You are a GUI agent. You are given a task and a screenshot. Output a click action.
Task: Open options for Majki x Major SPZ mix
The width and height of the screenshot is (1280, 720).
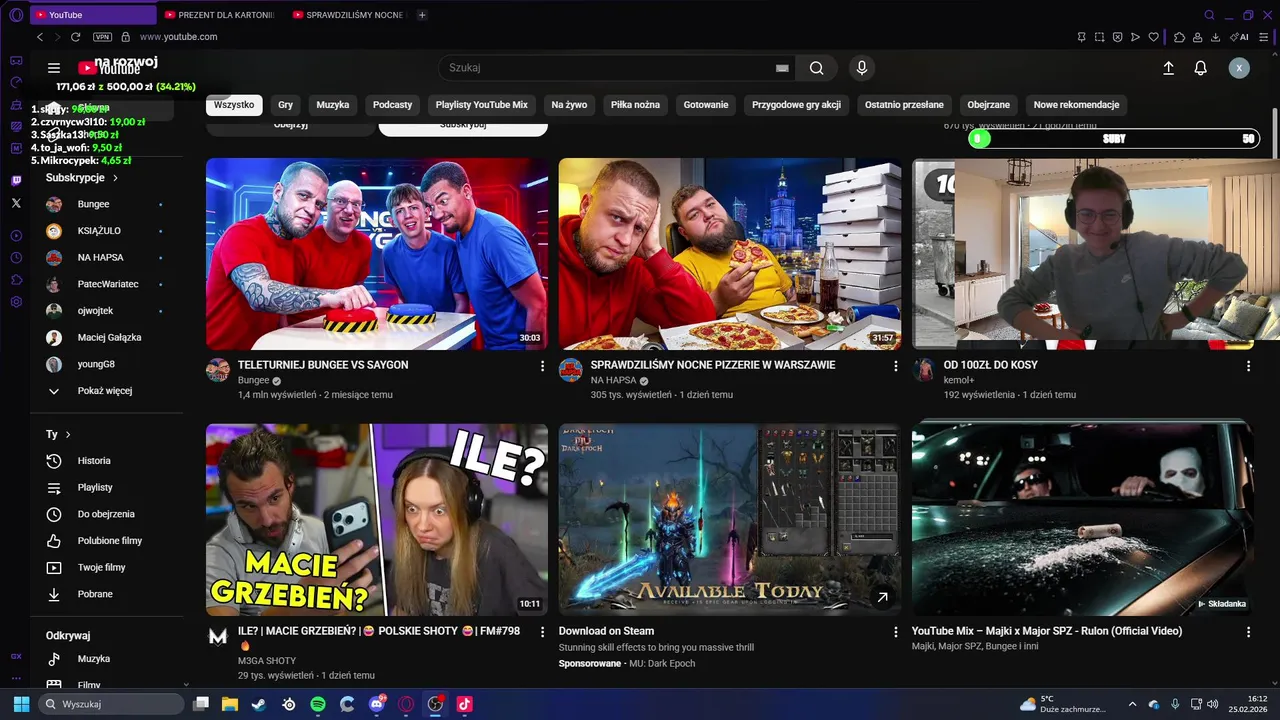pyautogui.click(x=1248, y=632)
